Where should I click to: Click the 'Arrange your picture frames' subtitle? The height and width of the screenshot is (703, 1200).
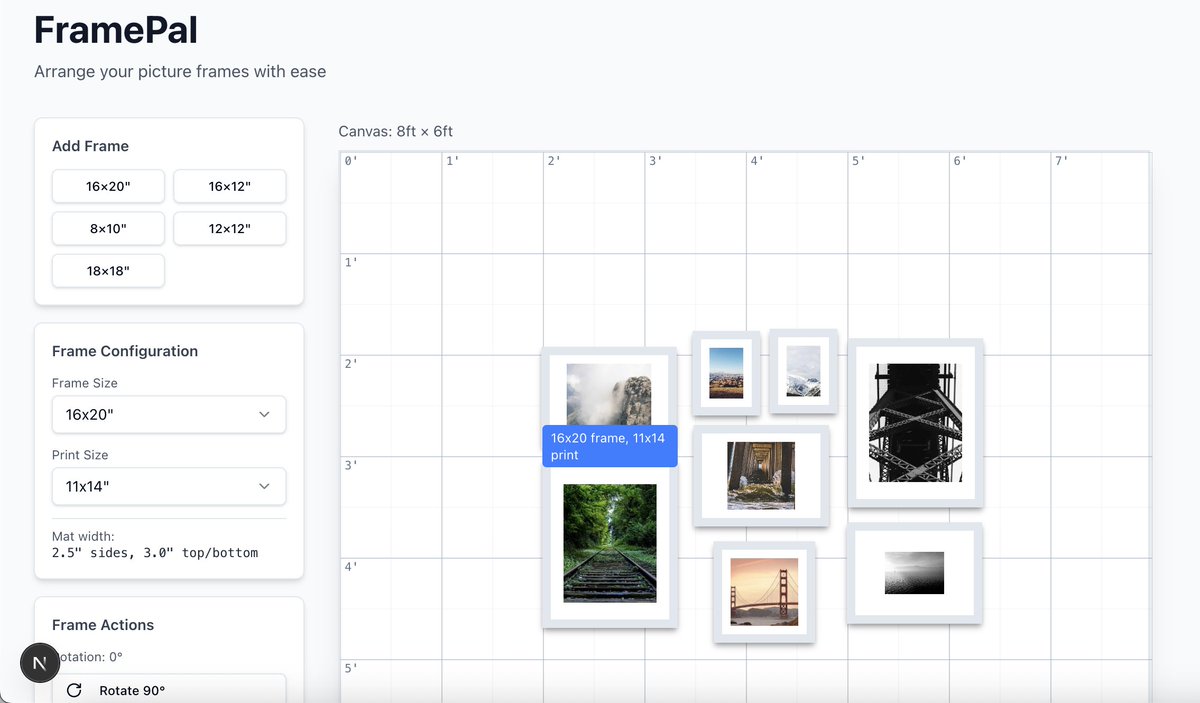(x=180, y=72)
